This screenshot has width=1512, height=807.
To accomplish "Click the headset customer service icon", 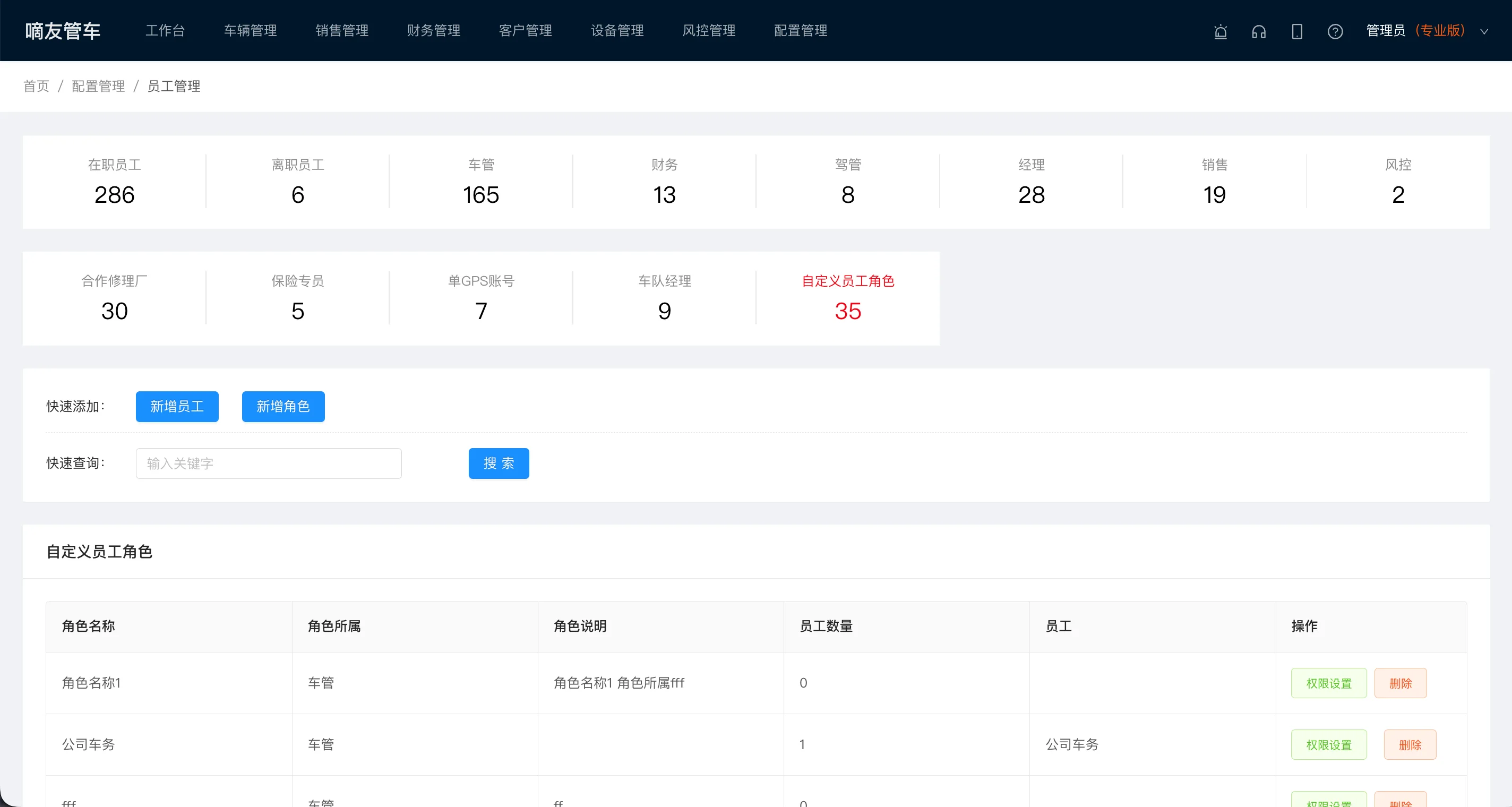I will click(x=1258, y=31).
